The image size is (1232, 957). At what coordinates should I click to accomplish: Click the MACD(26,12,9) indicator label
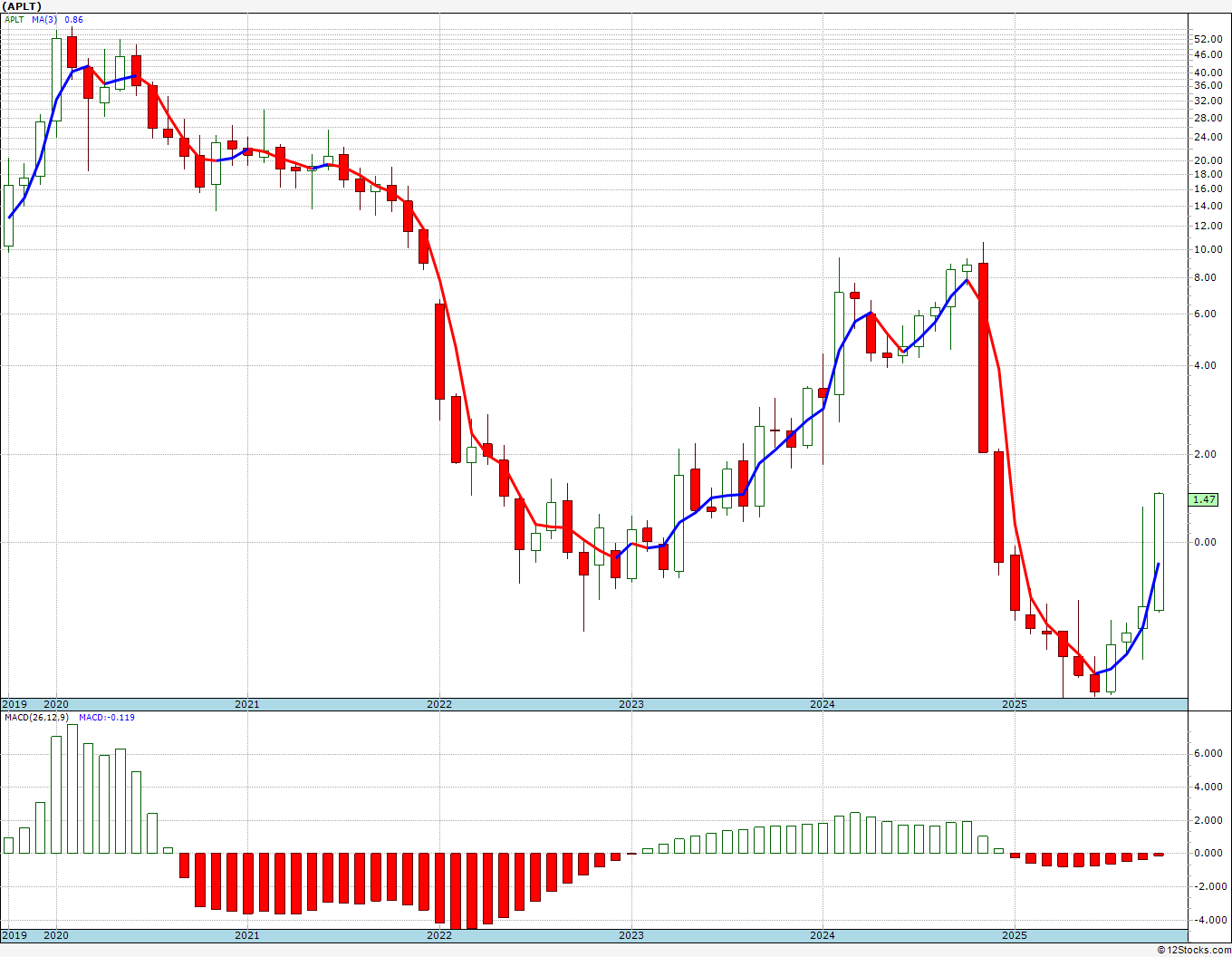pyautogui.click(x=37, y=717)
